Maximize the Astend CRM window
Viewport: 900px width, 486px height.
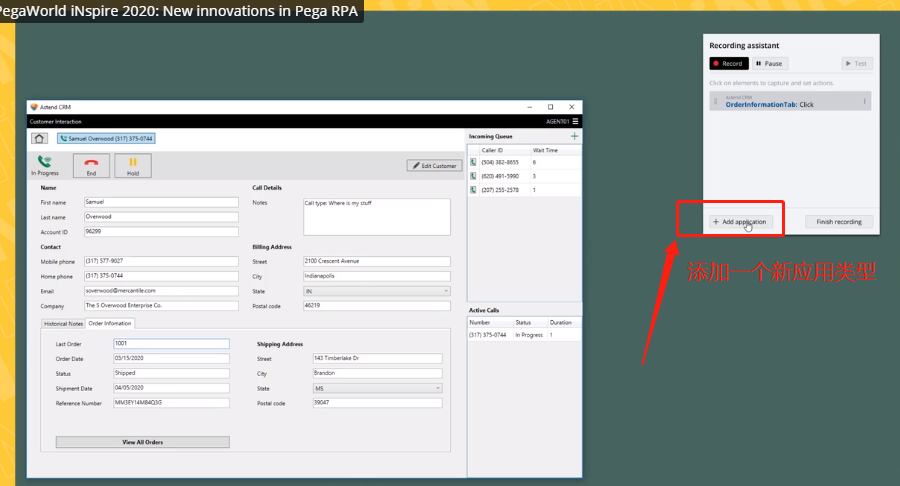coord(550,107)
